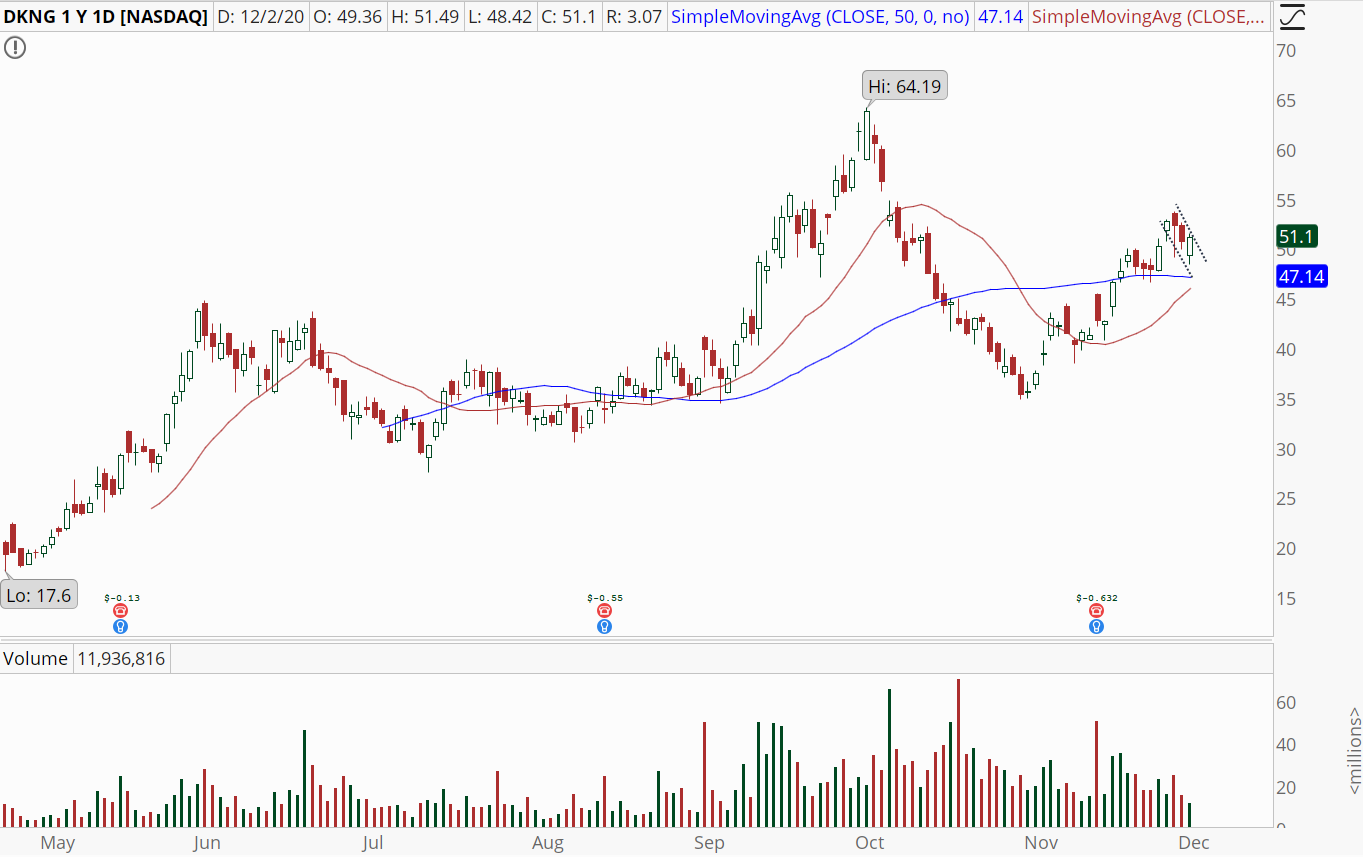Image resolution: width=1363 pixels, height=857 pixels.
Task: Click the R: 3.07 range value
Action: [635, 17]
